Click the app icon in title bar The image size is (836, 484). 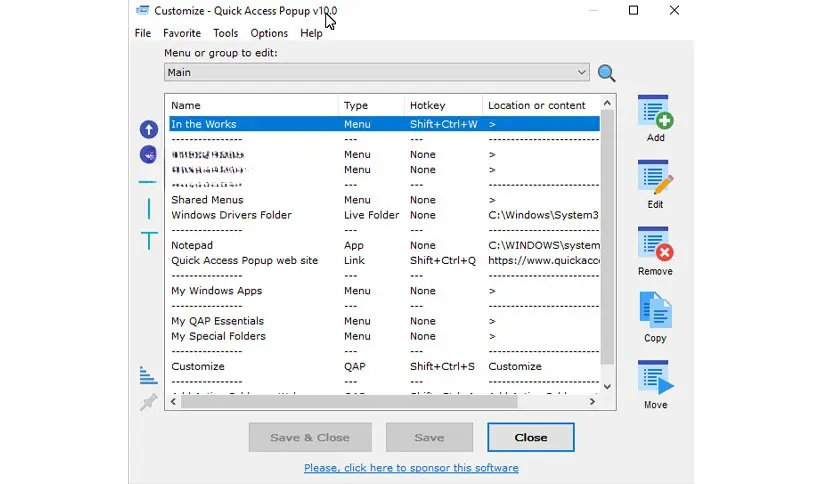(142, 10)
